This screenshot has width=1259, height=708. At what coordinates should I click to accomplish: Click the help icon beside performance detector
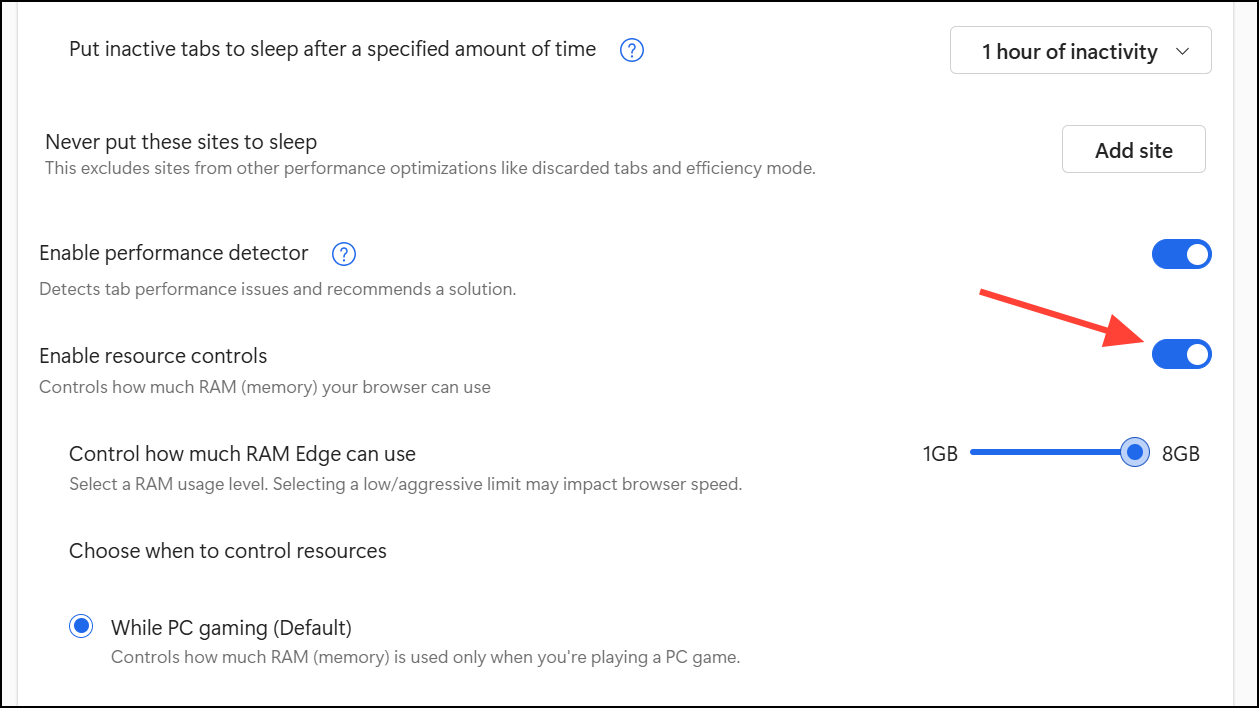pos(344,254)
